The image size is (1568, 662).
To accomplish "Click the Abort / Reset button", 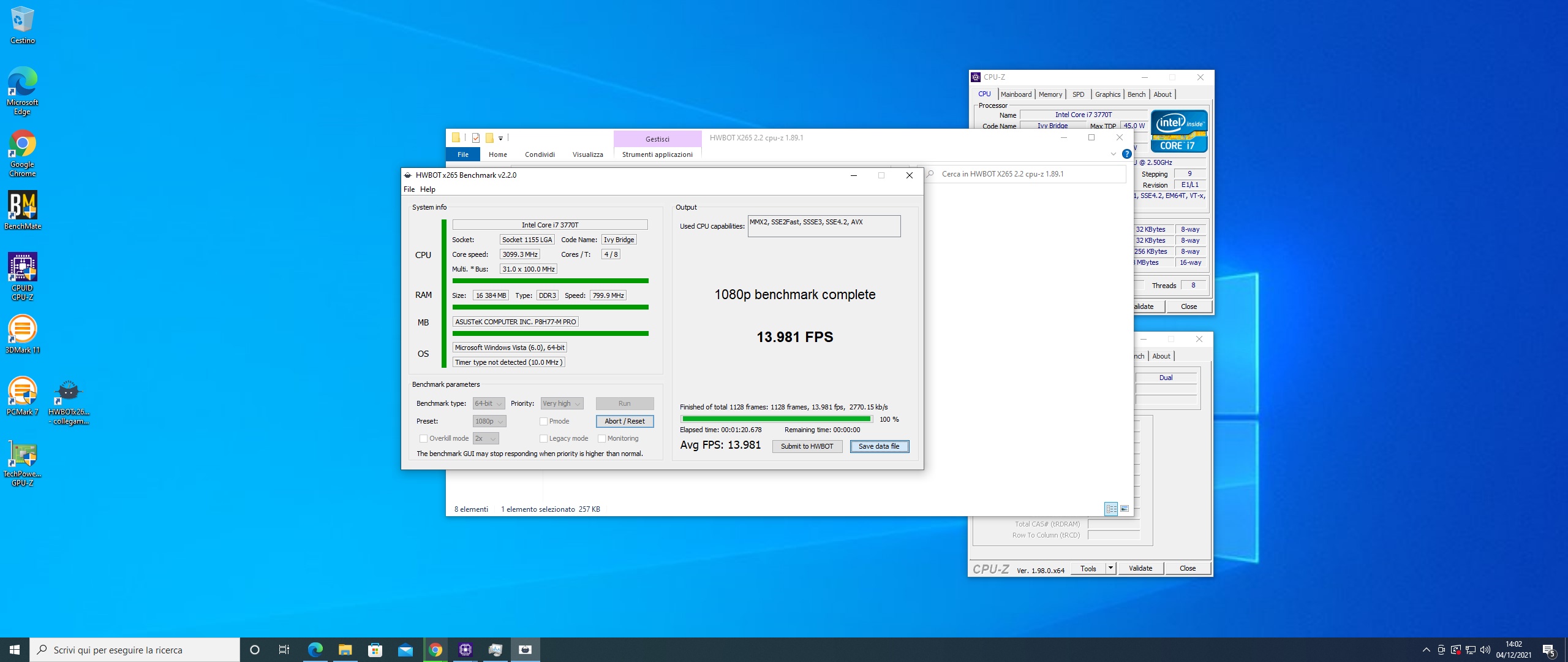I will click(x=624, y=421).
